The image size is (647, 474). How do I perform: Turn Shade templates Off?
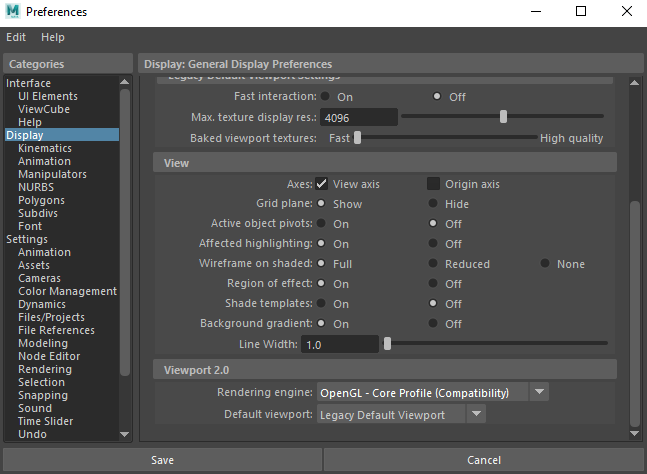[433, 303]
